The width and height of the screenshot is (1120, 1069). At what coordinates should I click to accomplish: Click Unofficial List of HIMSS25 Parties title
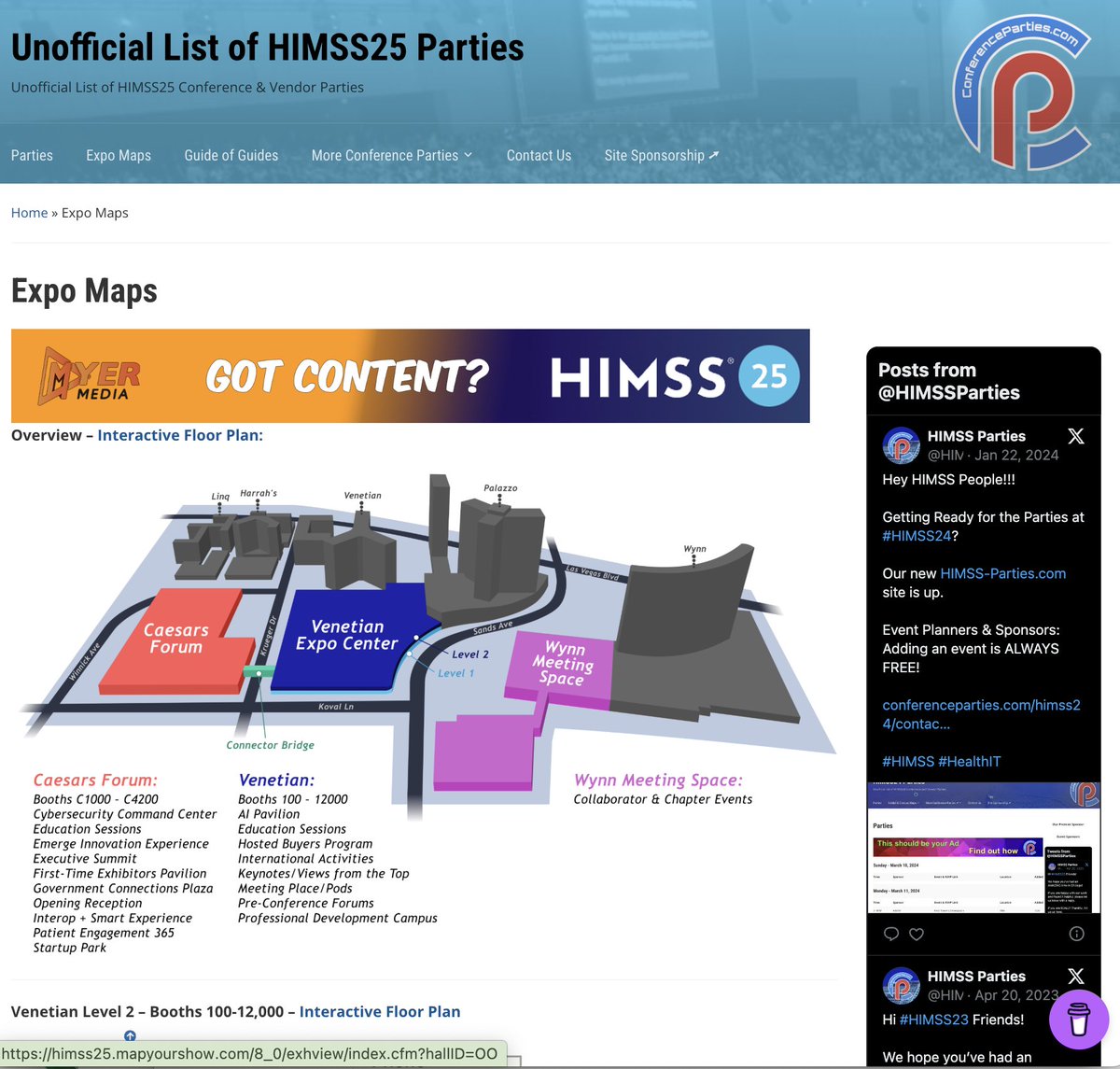pyautogui.click(x=268, y=47)
